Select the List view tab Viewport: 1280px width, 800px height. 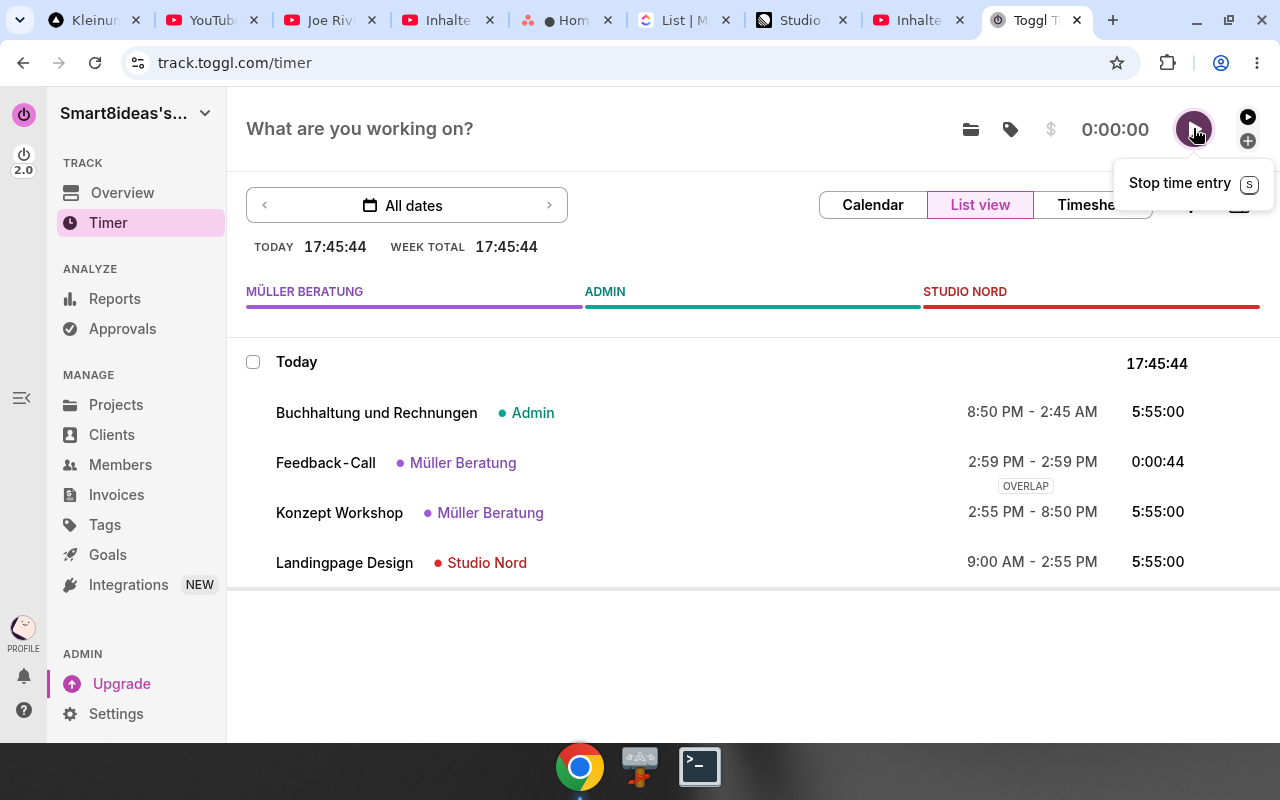coord(980,205)
